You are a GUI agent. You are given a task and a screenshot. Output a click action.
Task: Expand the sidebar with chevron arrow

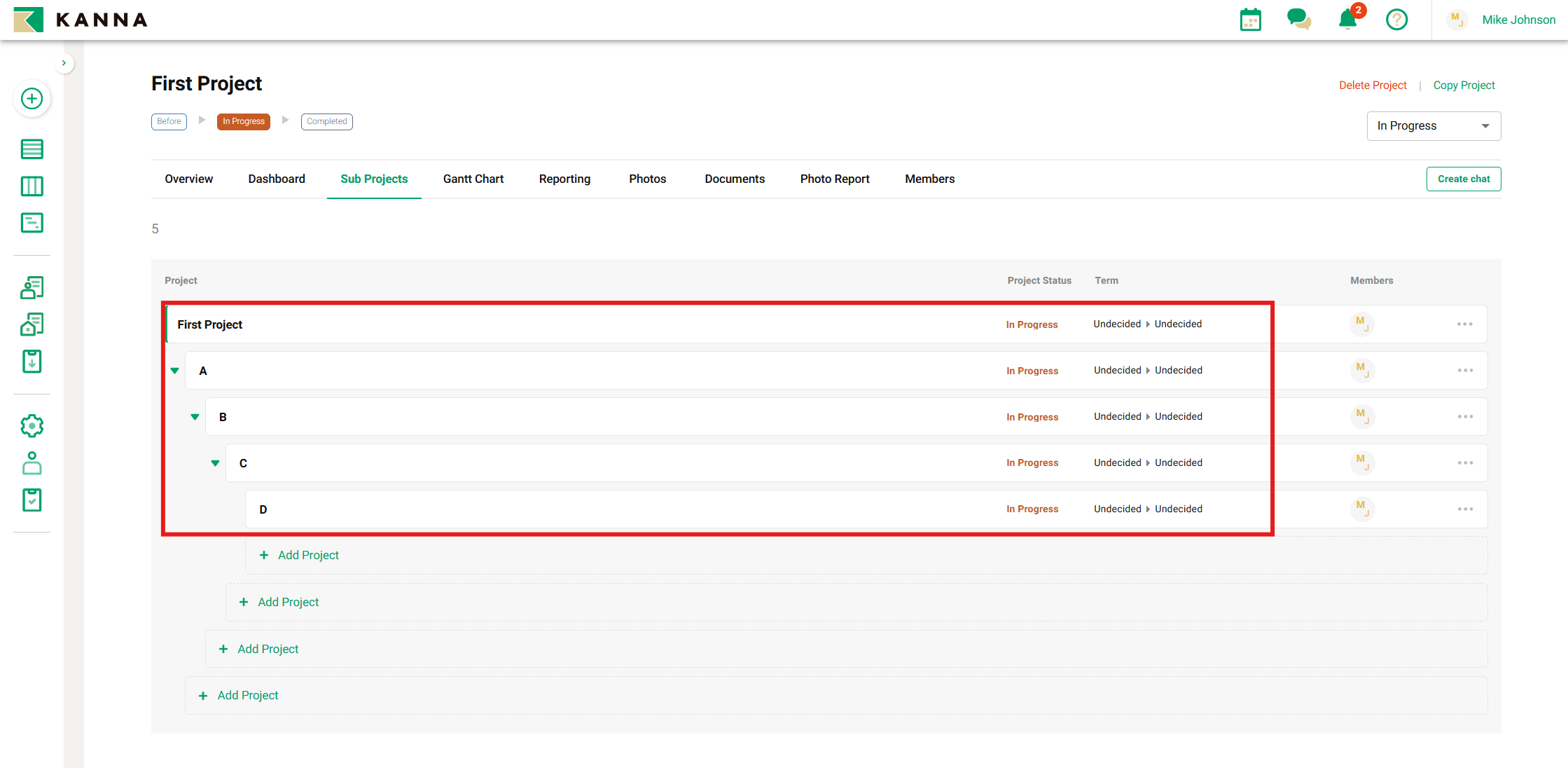point(64,63)
